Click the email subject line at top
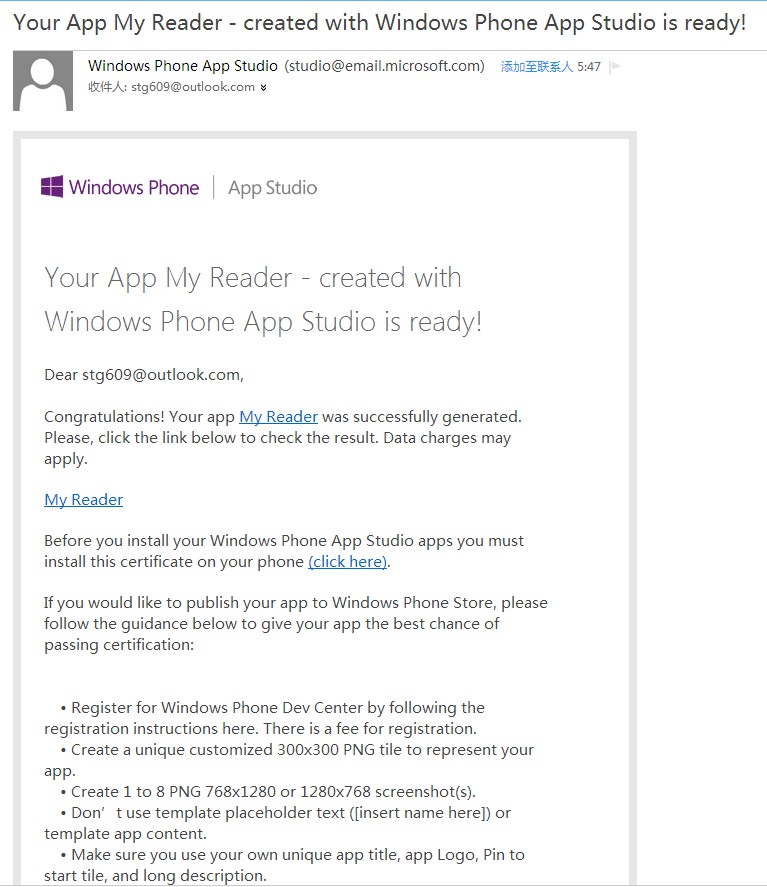Image resolution: width=767 pixels, height=887 pixels. (380, 23)
